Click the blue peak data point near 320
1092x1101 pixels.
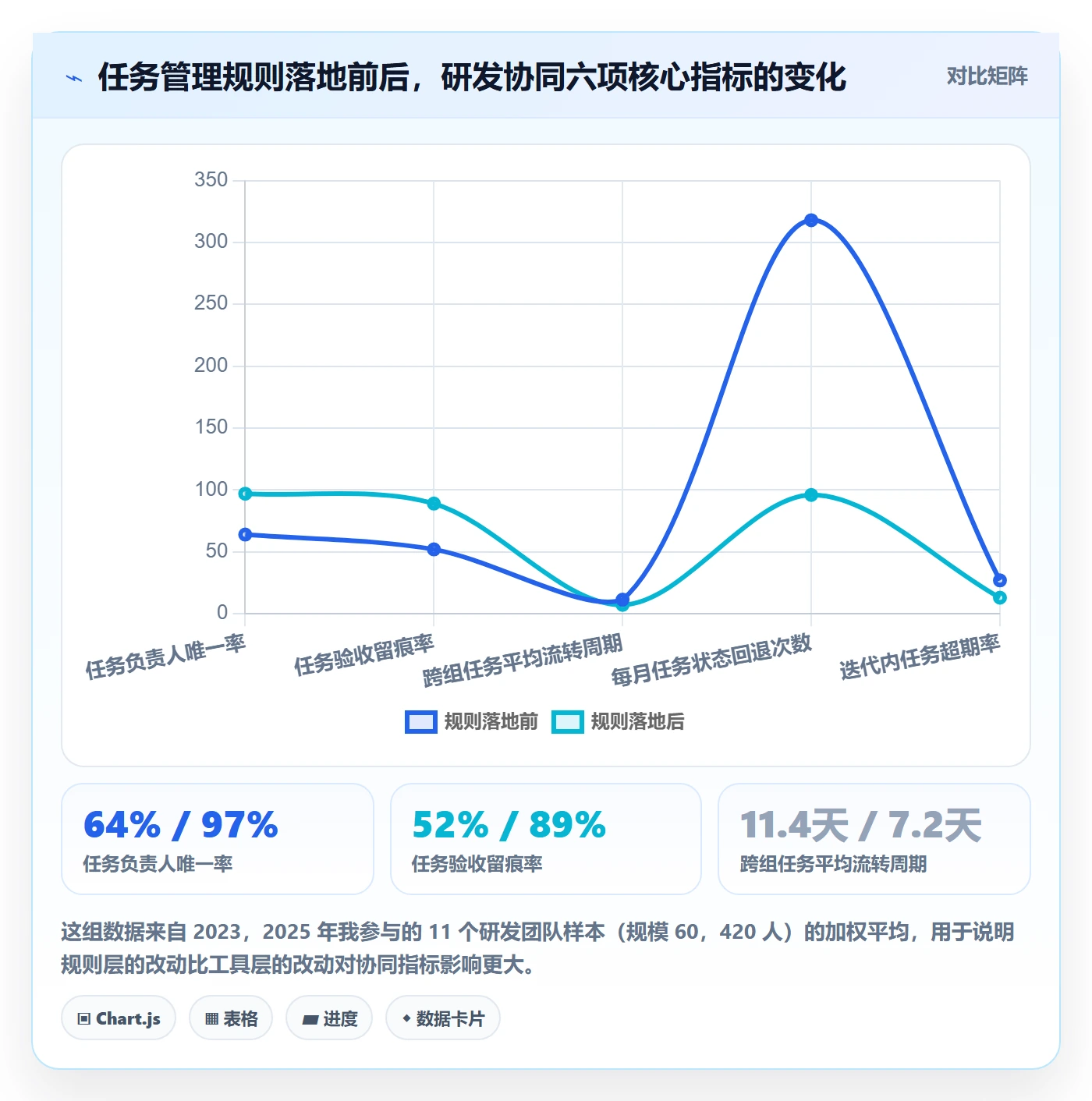click(811, 221)
